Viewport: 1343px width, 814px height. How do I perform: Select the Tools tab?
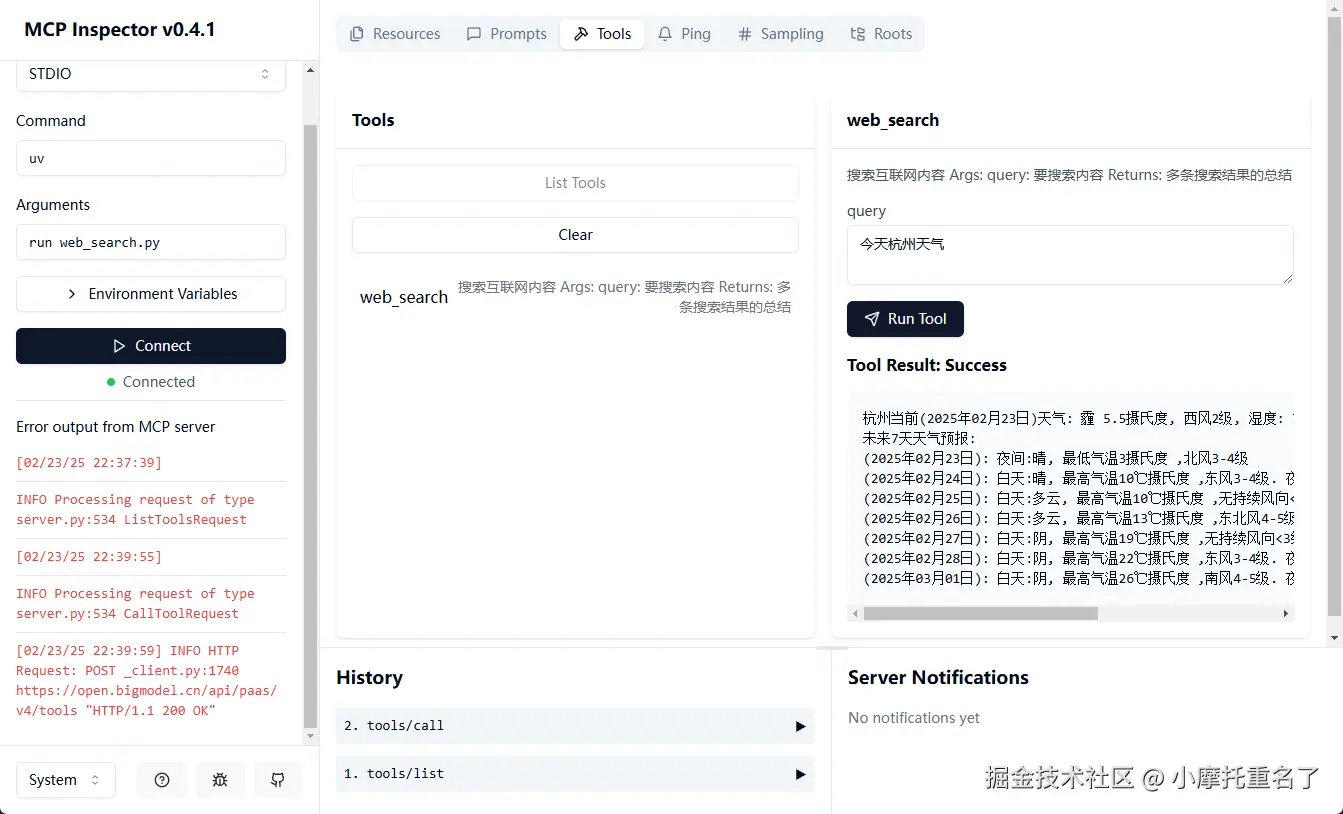(602, 34)
